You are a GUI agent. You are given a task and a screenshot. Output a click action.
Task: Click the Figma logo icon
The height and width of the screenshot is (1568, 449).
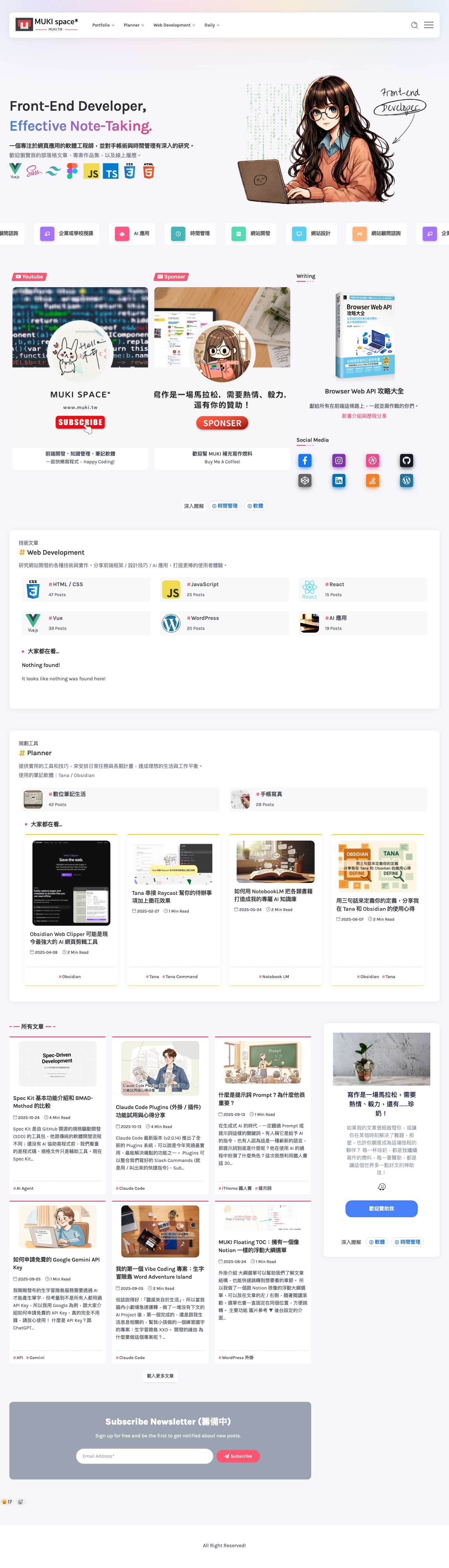click(72, 171)
